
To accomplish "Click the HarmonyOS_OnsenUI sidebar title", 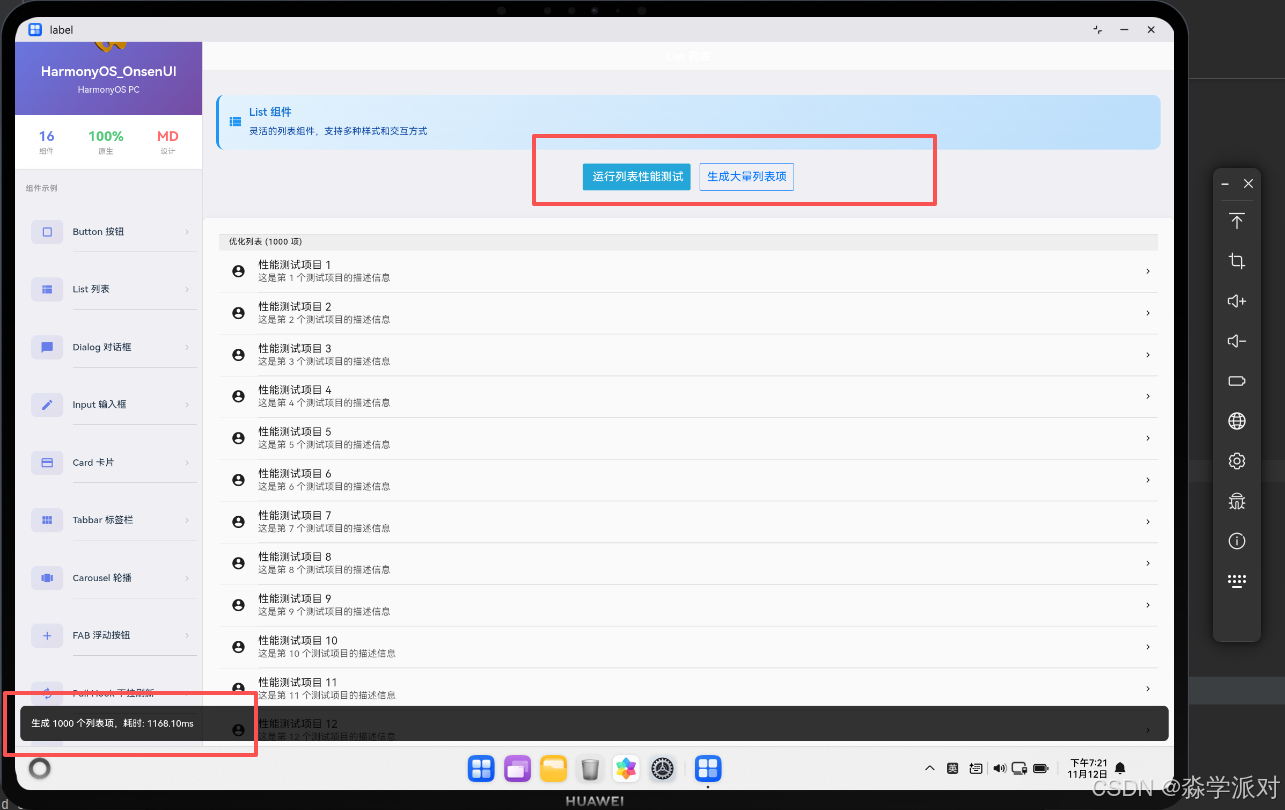I will 109,72.
